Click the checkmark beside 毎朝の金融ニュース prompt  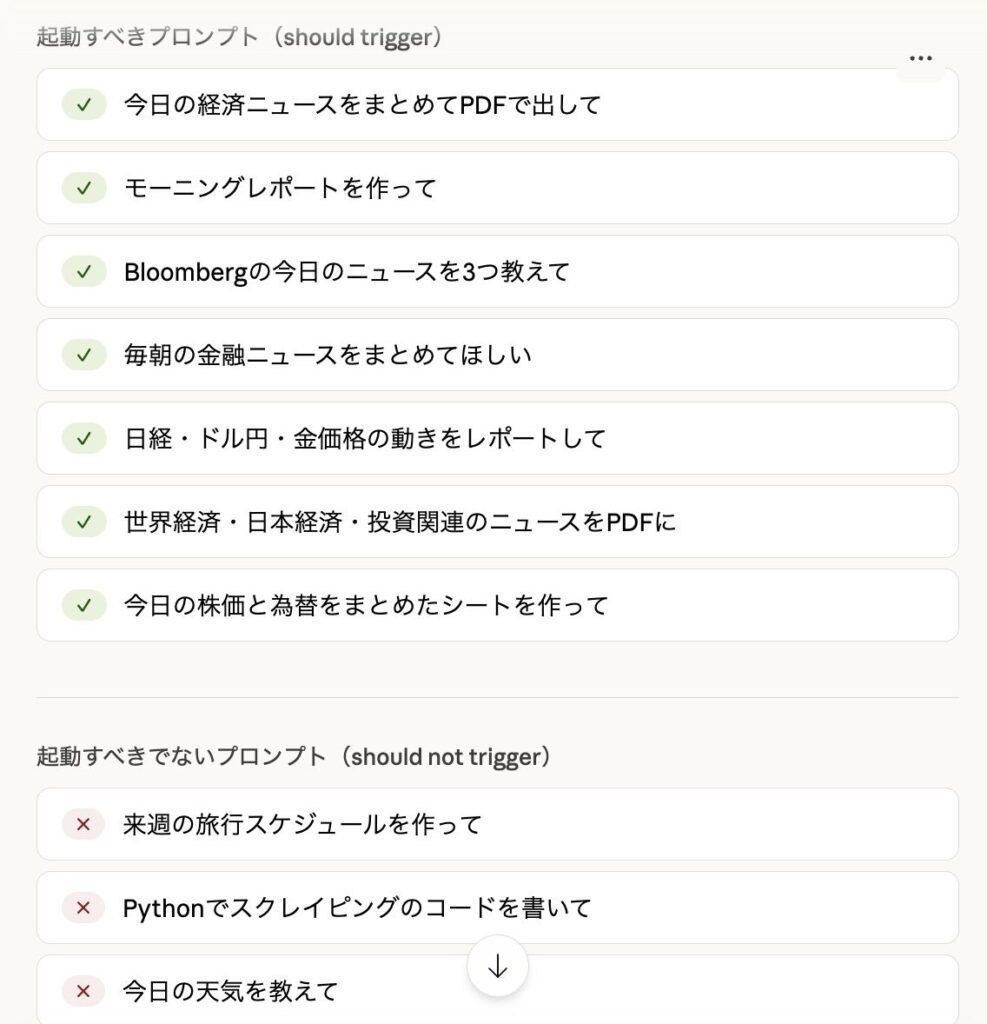pos(84,354)
